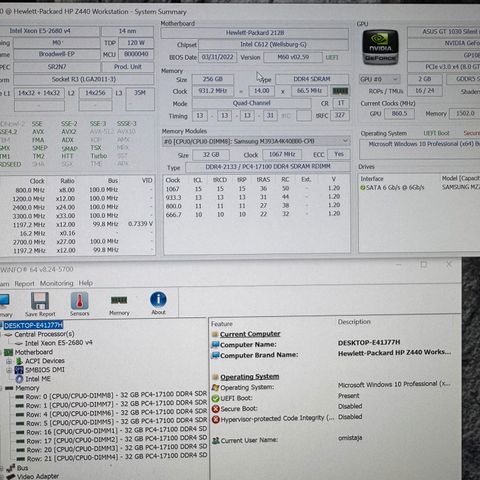Open the GPU #0 selector dropdown

pos(395,79)
